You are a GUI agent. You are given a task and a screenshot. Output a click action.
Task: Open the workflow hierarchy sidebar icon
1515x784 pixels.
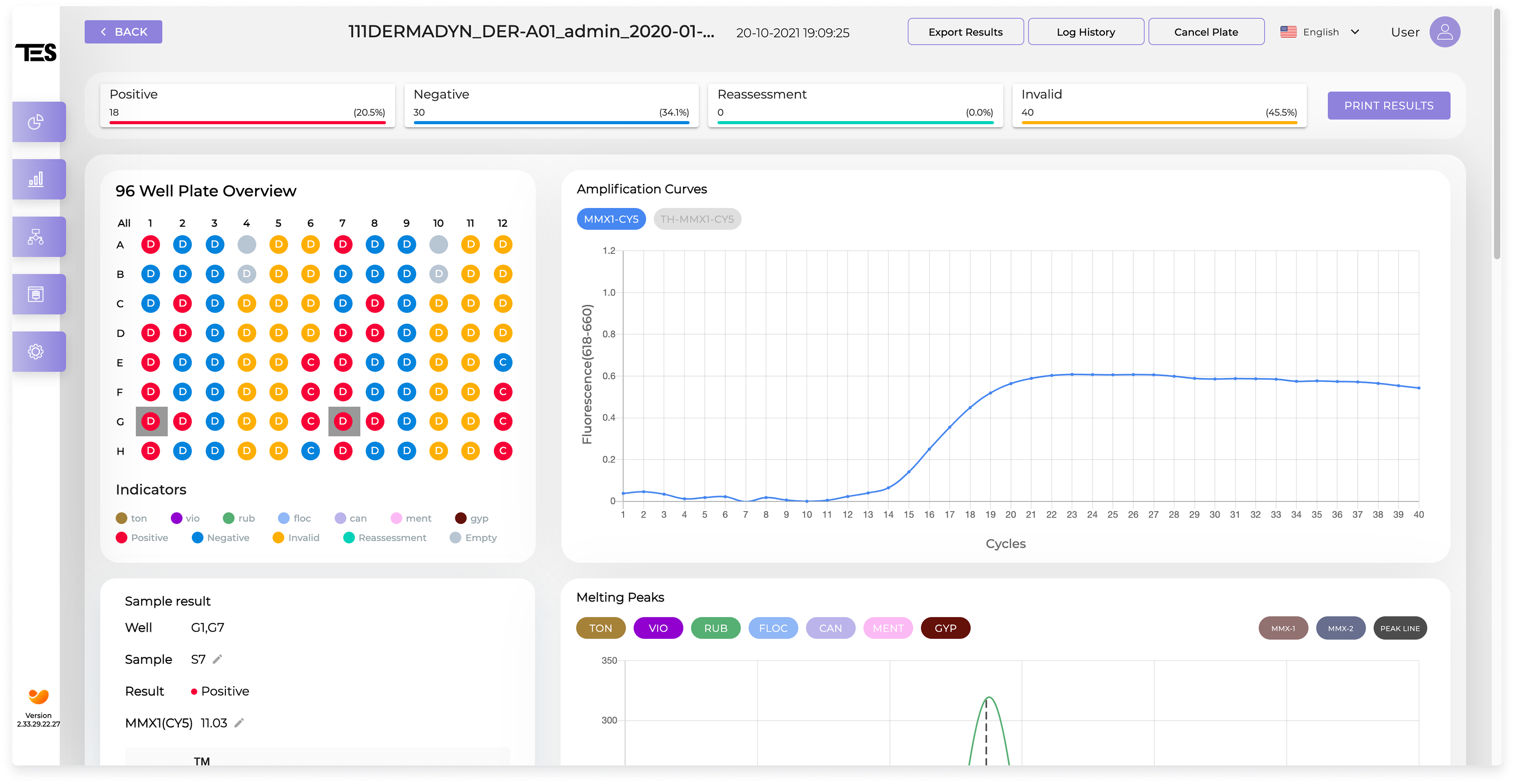coord(36,237)
